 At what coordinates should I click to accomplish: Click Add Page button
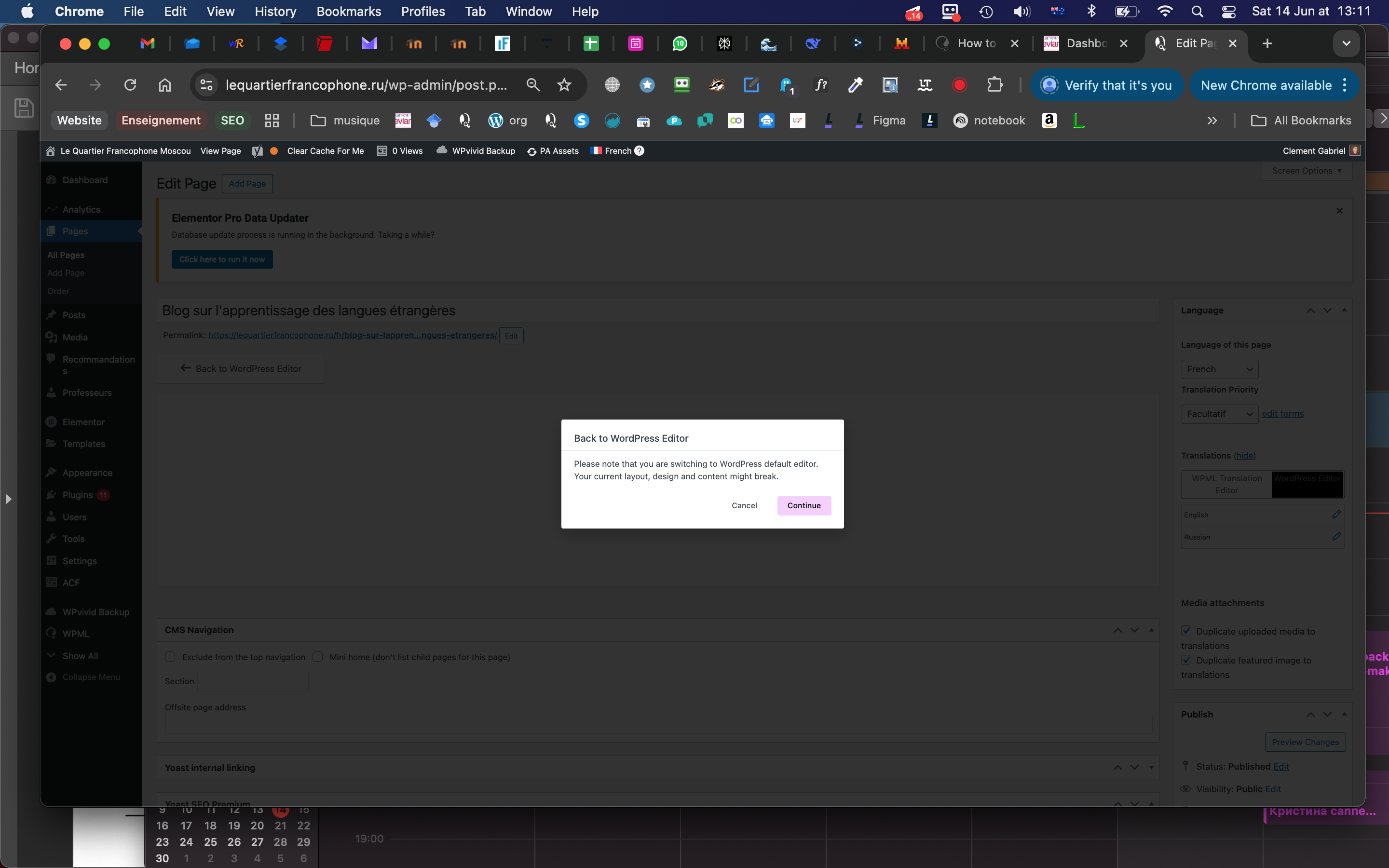tap(247, 184)
